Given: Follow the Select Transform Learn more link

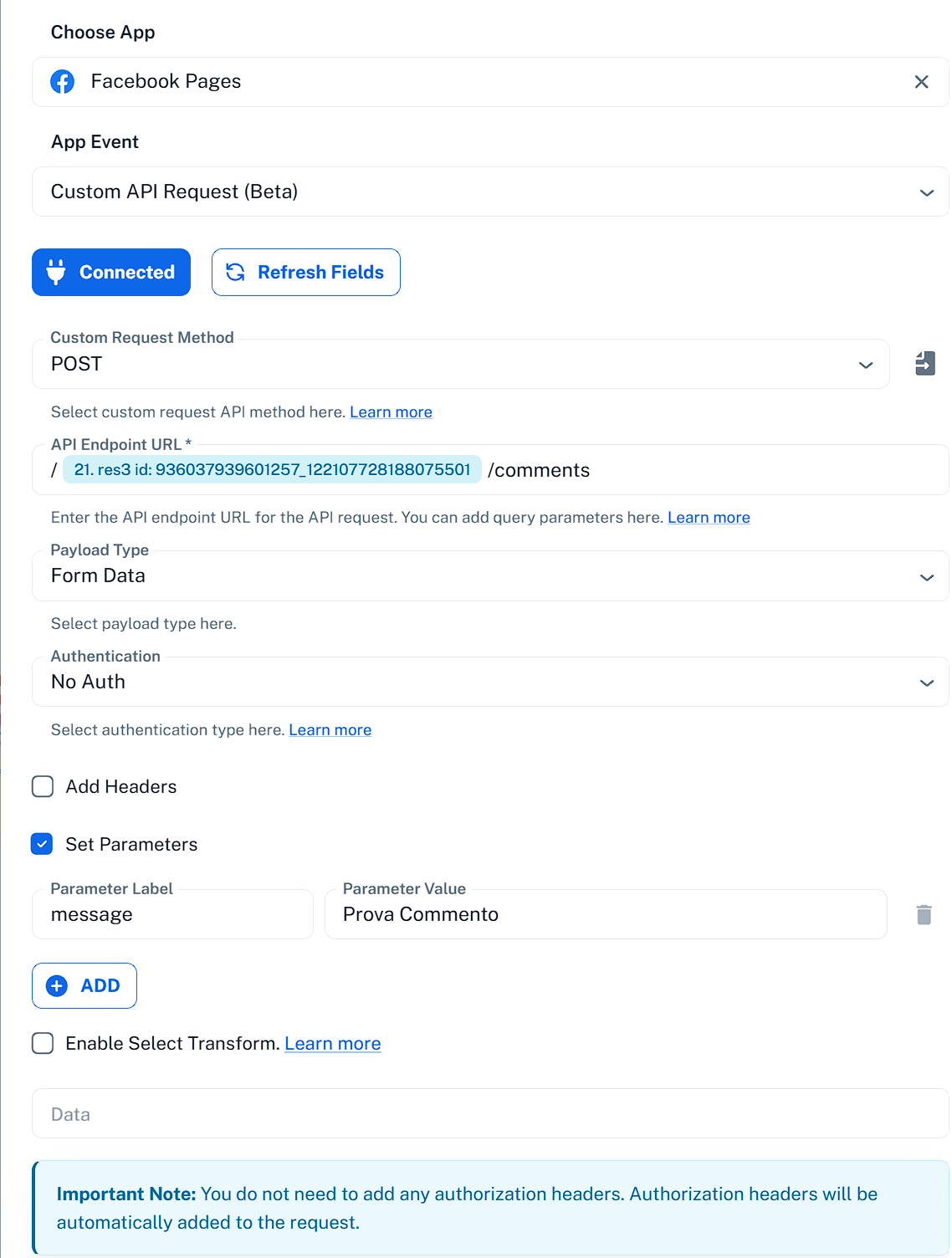Looking at the screenshot, I should [332, 1043].
